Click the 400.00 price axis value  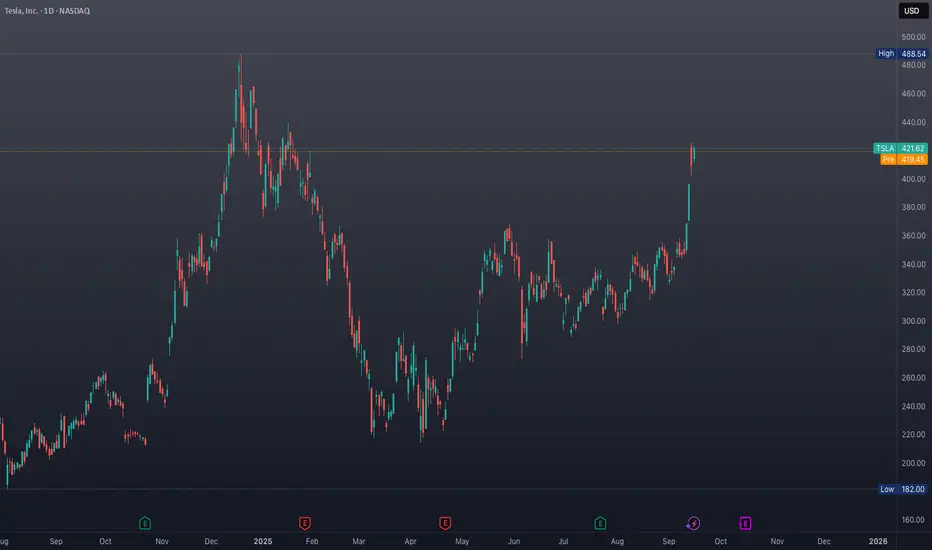914,178
